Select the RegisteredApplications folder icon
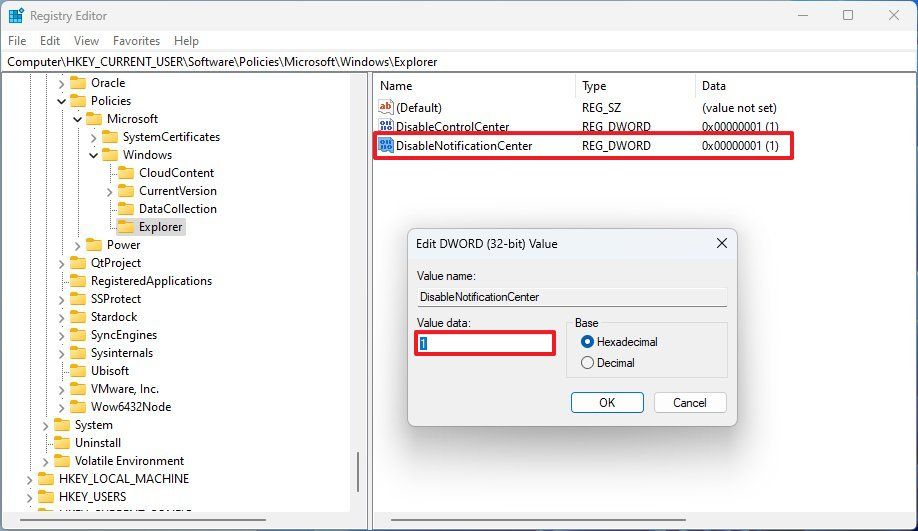Viewport: 918px width, 531px height. click(x=78, y=281)
